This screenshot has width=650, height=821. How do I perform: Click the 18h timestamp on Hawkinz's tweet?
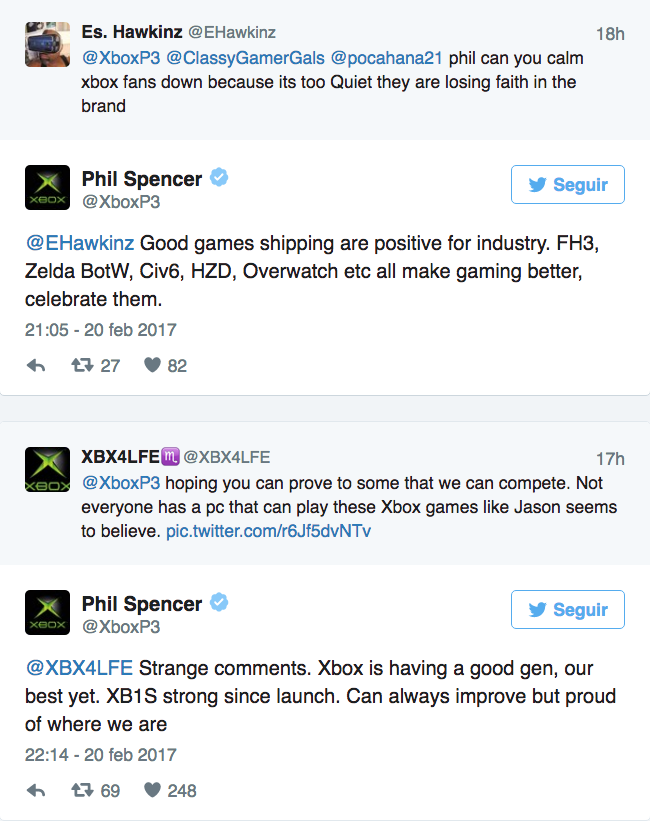(609, 34)
